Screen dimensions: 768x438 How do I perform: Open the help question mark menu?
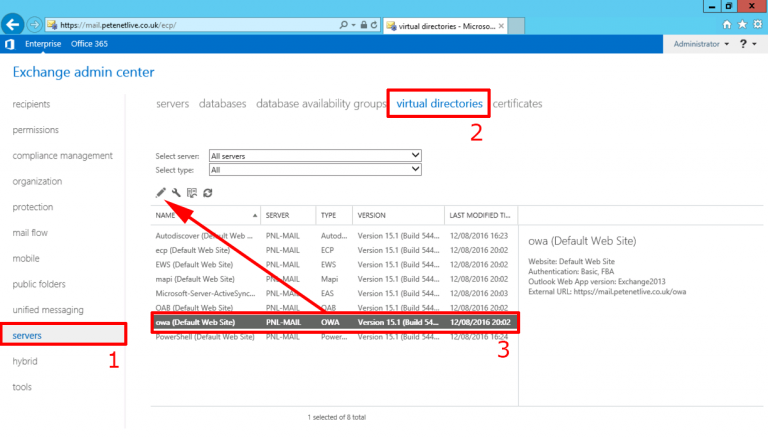click(x=747, y=44)
